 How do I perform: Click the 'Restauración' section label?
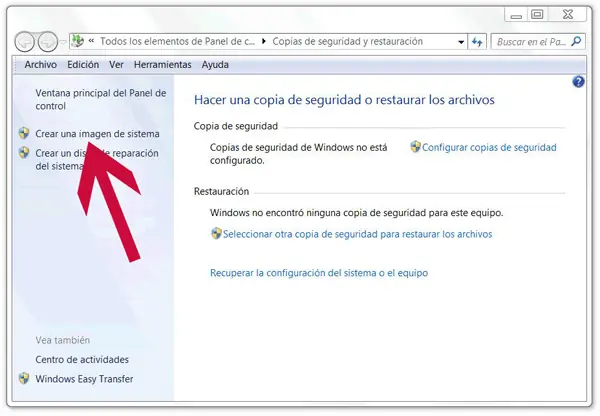(221, 191)
